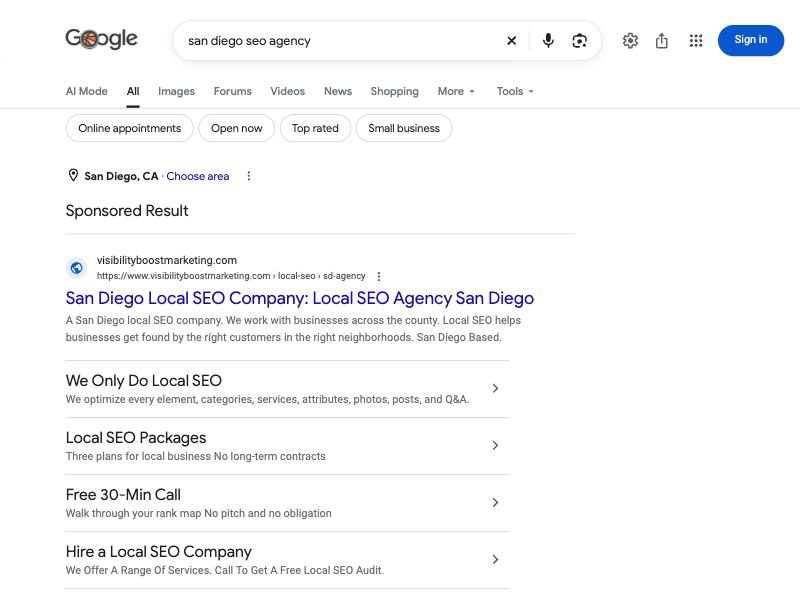Open the Forums tab
The height and width of the screenshot is (600, 800).
click(x=233, y=91)
